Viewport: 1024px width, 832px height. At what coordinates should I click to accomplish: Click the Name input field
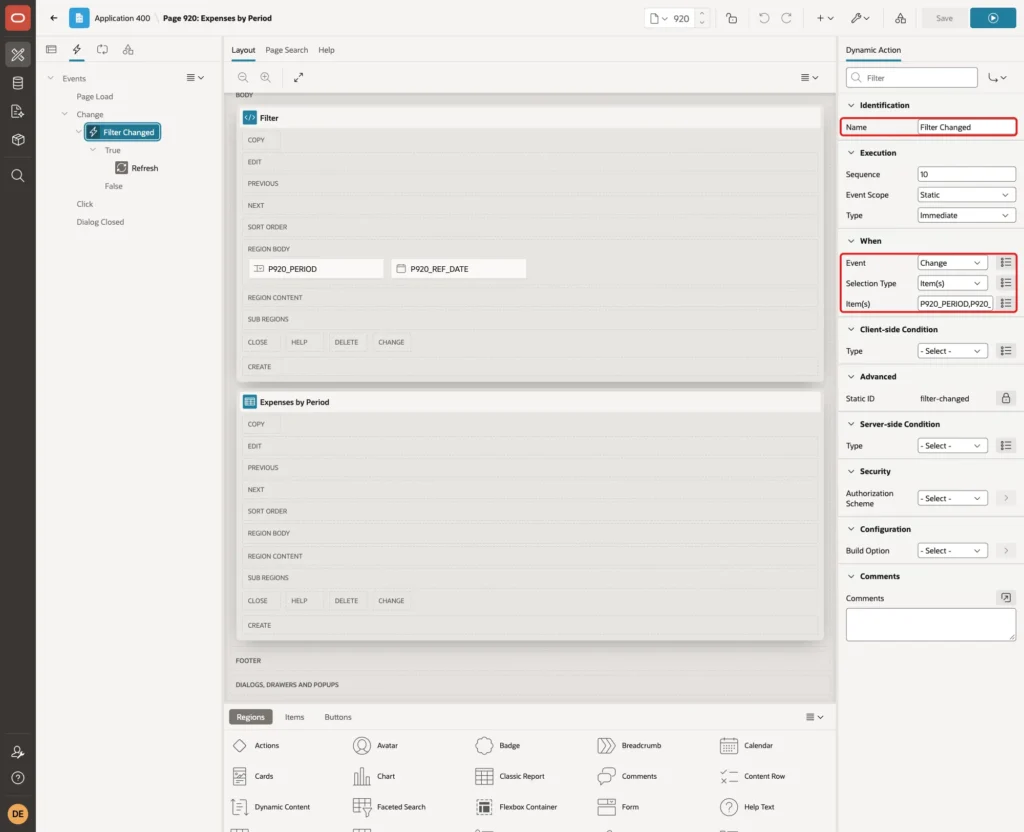coord(966,127)
